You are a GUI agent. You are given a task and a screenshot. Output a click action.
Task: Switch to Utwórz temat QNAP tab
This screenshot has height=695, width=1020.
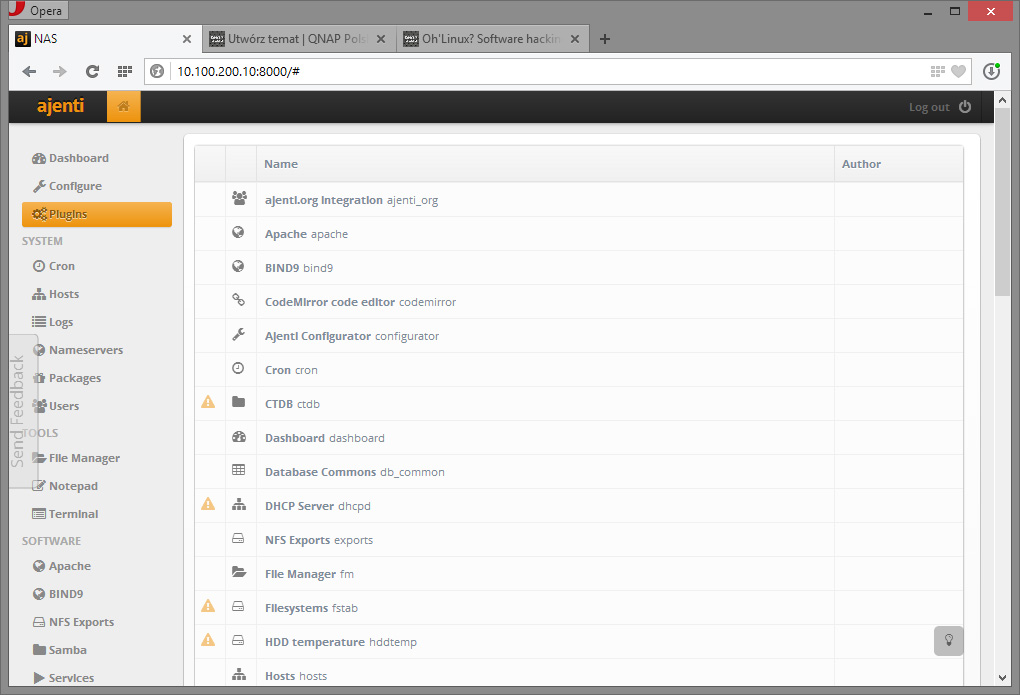[299, 39]
